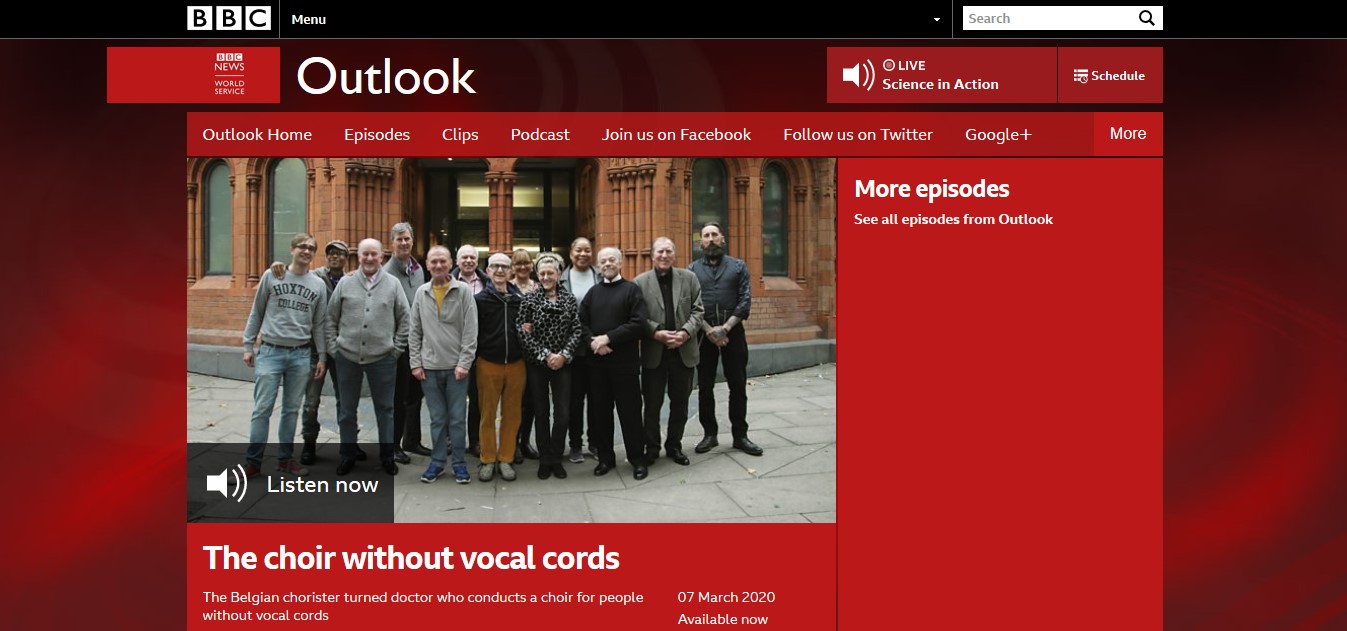The width and height of the screenshot is (1347, 631).
Task: Expand the Menu dropdown arrow
Action: (x=937, y=19)
